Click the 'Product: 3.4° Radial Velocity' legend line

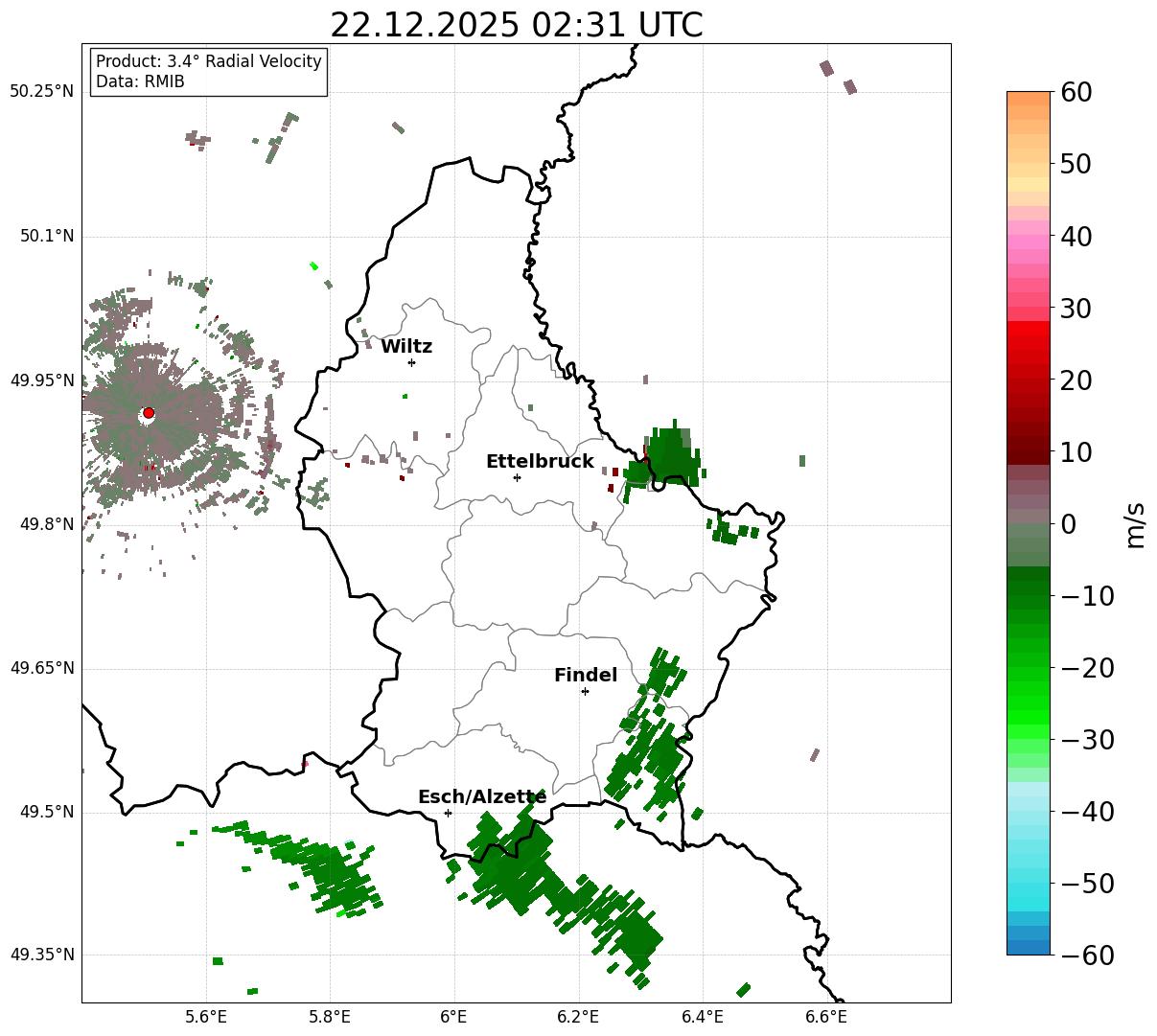pos(209,61)
